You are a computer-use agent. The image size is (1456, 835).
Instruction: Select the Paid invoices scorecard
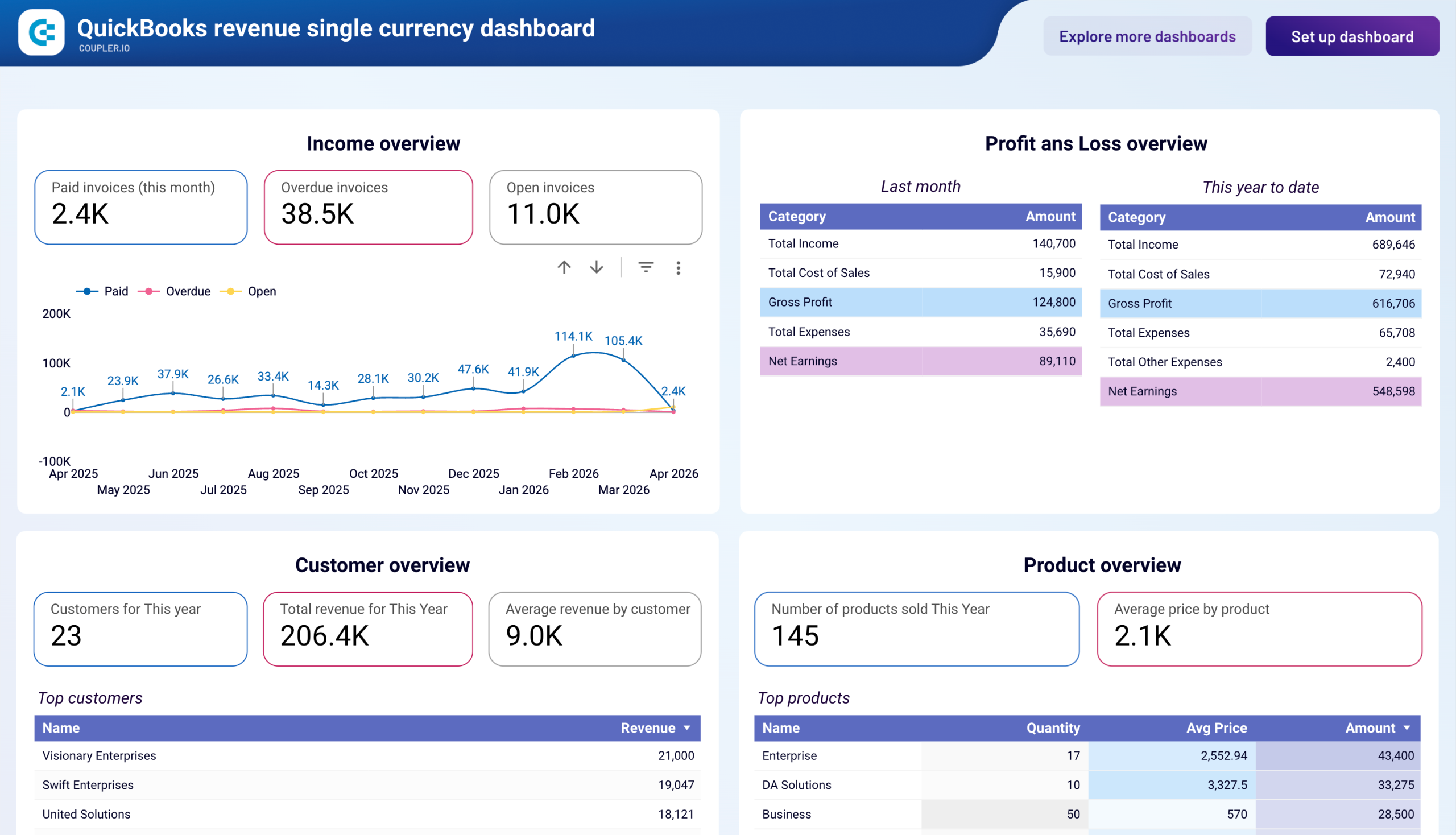pos(140,208)
